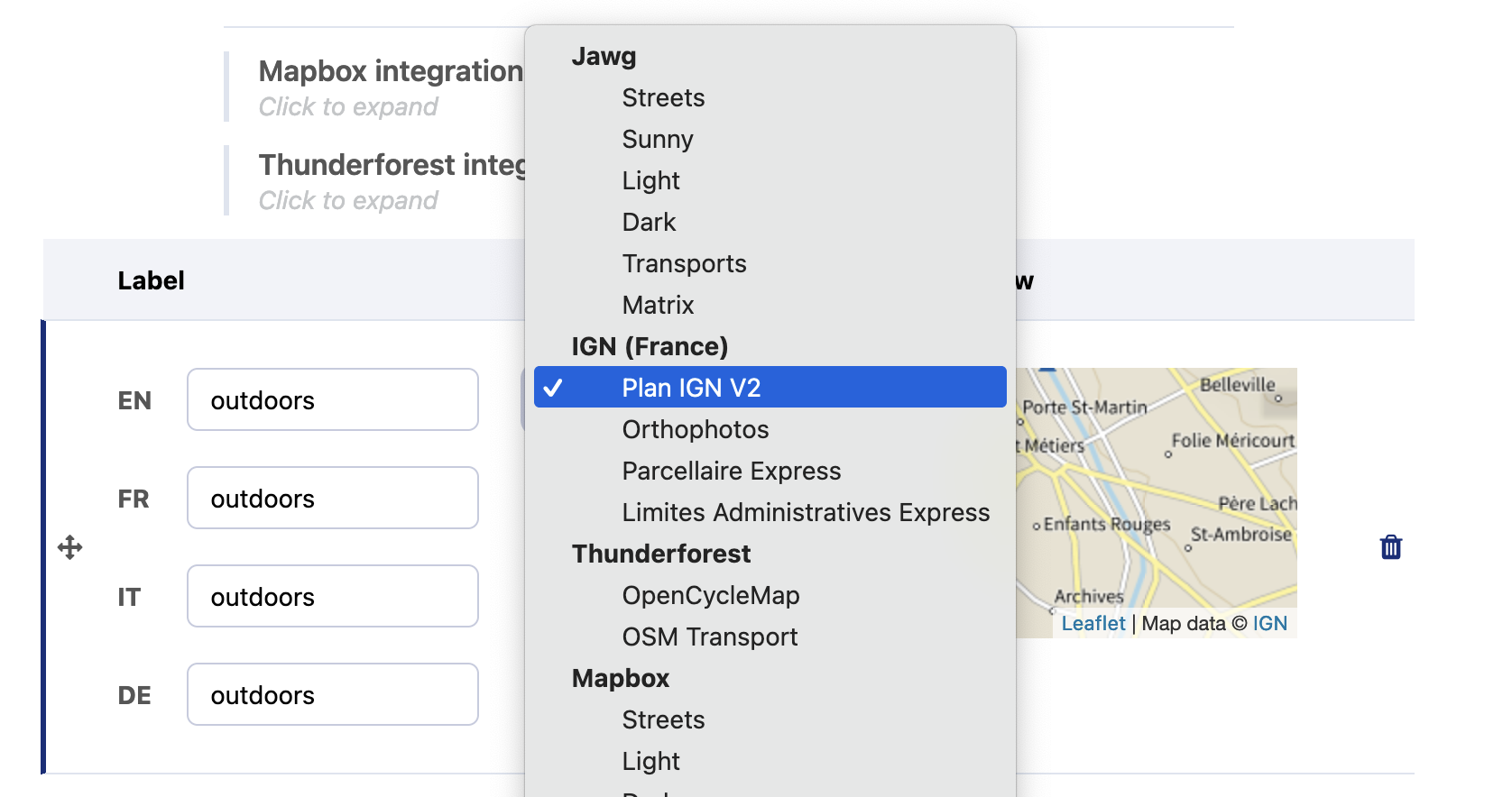This screenshot has height=797, width=1512.
Task: Select Jawg Light option
Action: [x=650, y=180]
